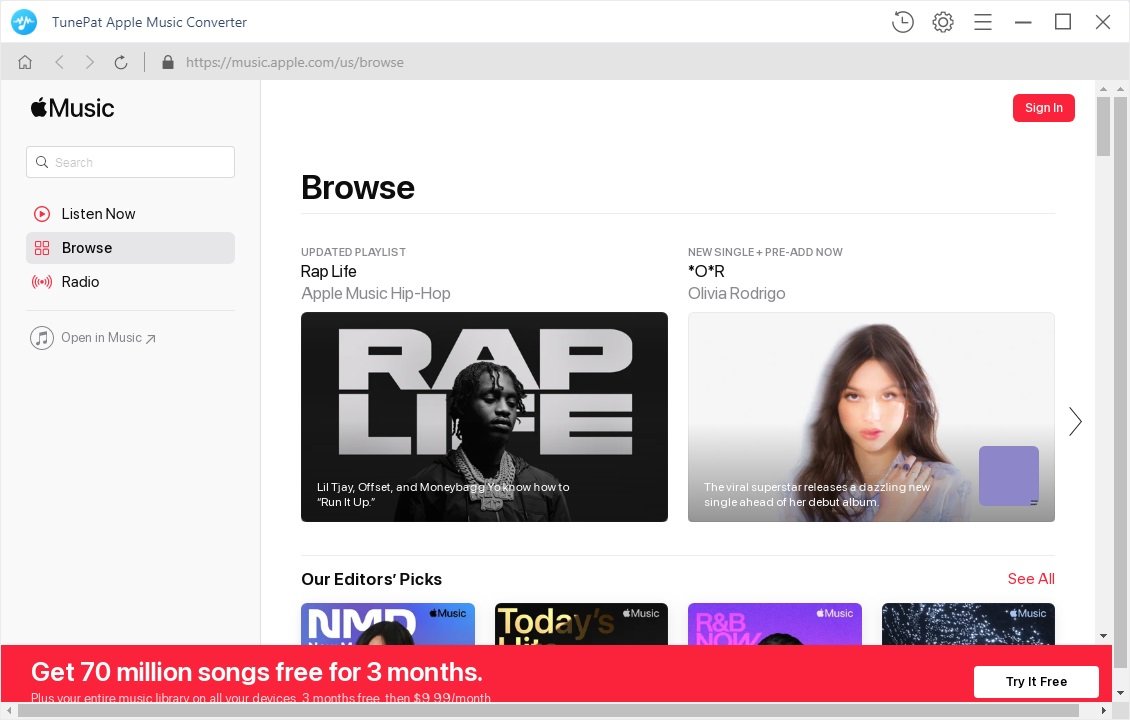Click the Browse grid icon
Image resolution: width=1130 pixels, height=720 pixels.
pos(42,248)
